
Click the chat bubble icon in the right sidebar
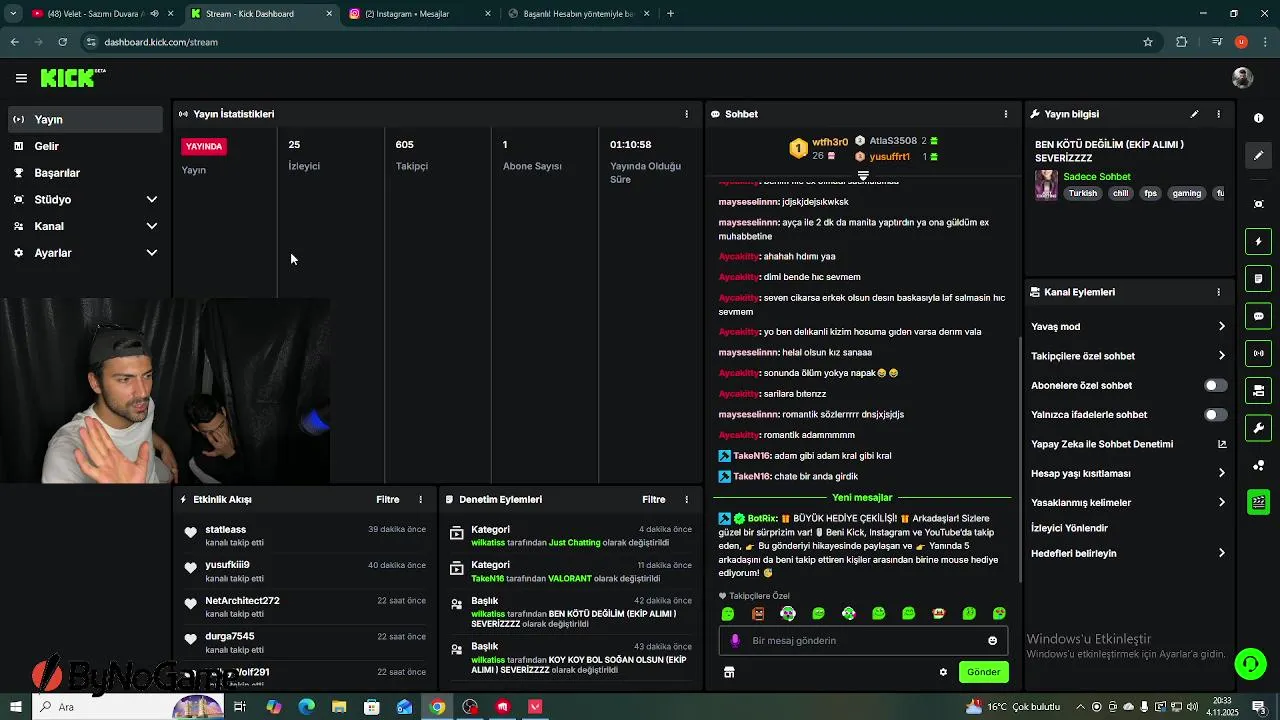[x=1258, y=316]
